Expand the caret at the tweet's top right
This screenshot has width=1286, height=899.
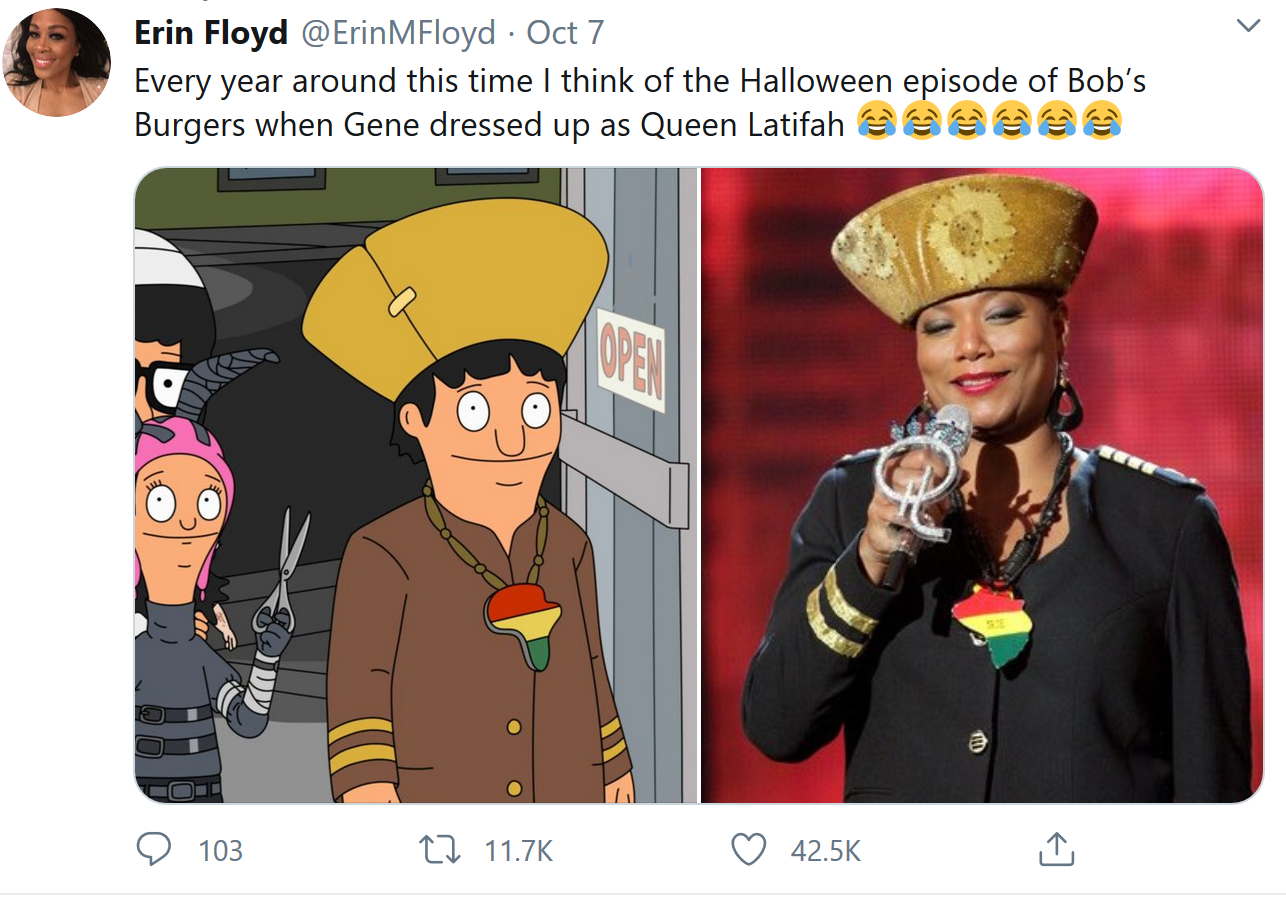(x=1249, y=25)
